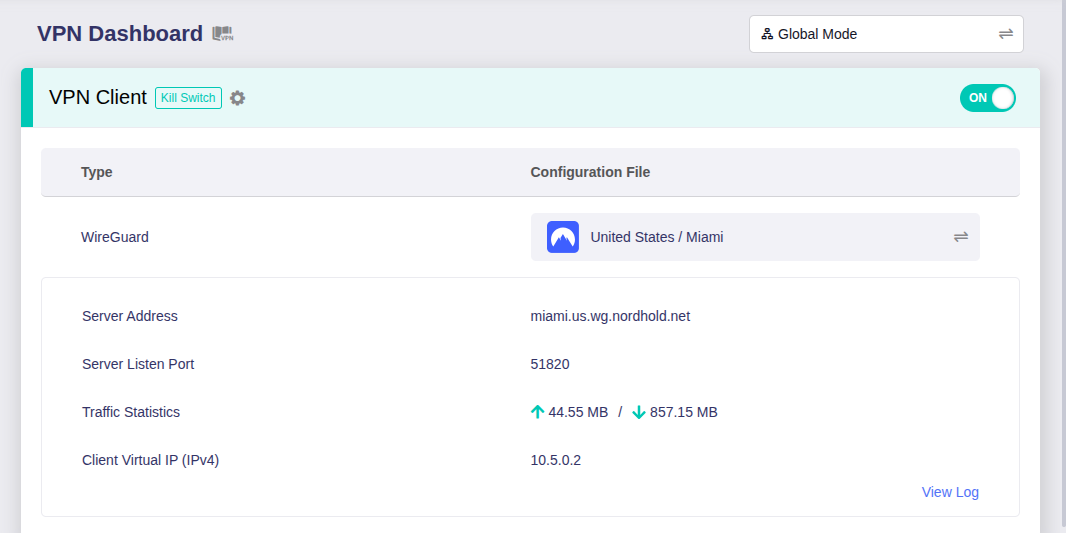
Task: Toggle the Kill Switch badge
Action: [x=188, y=98]
